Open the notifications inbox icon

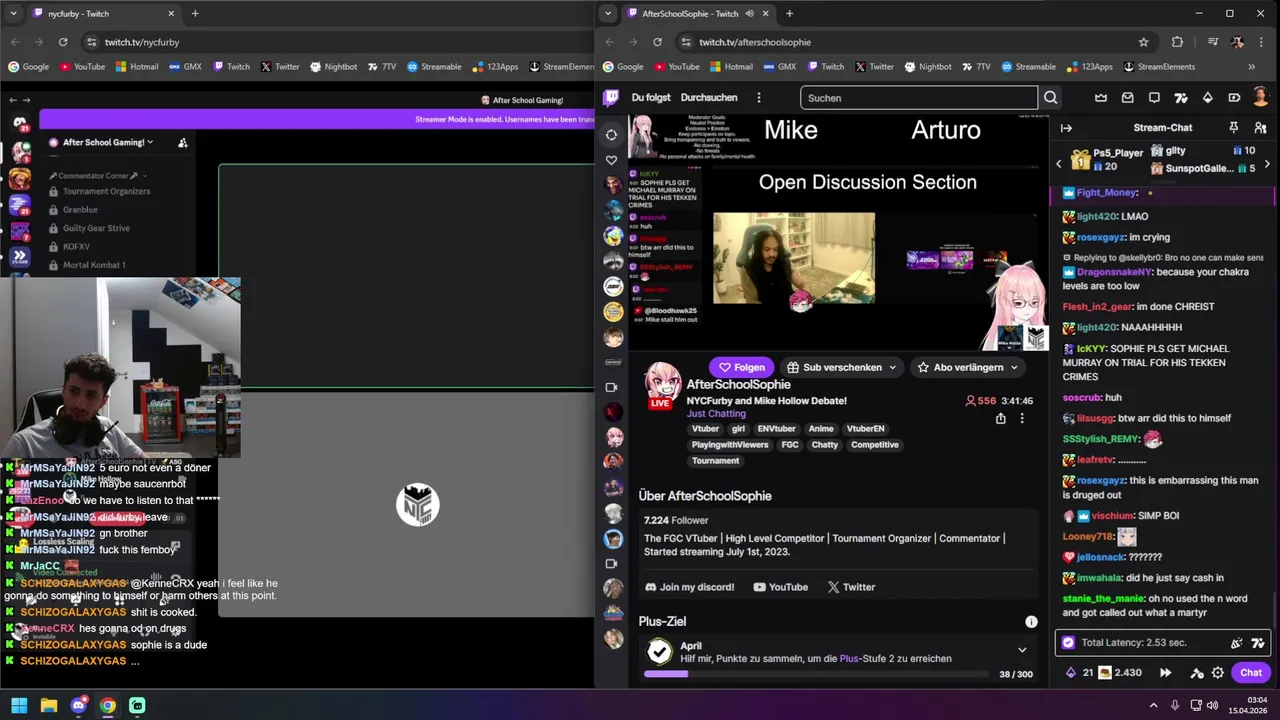pos(1128,98)
